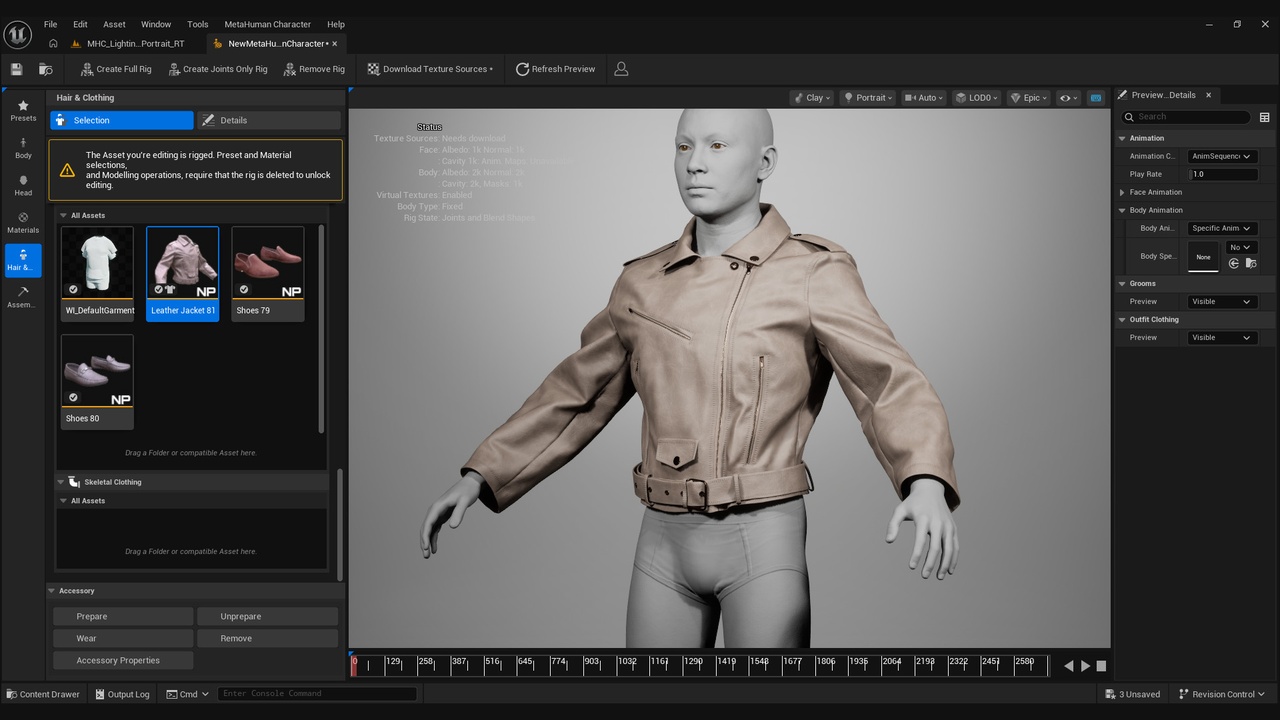The image size is (1280, 720).
Task: Click the play forward timeline button
Action: [x=1085, y=666]
